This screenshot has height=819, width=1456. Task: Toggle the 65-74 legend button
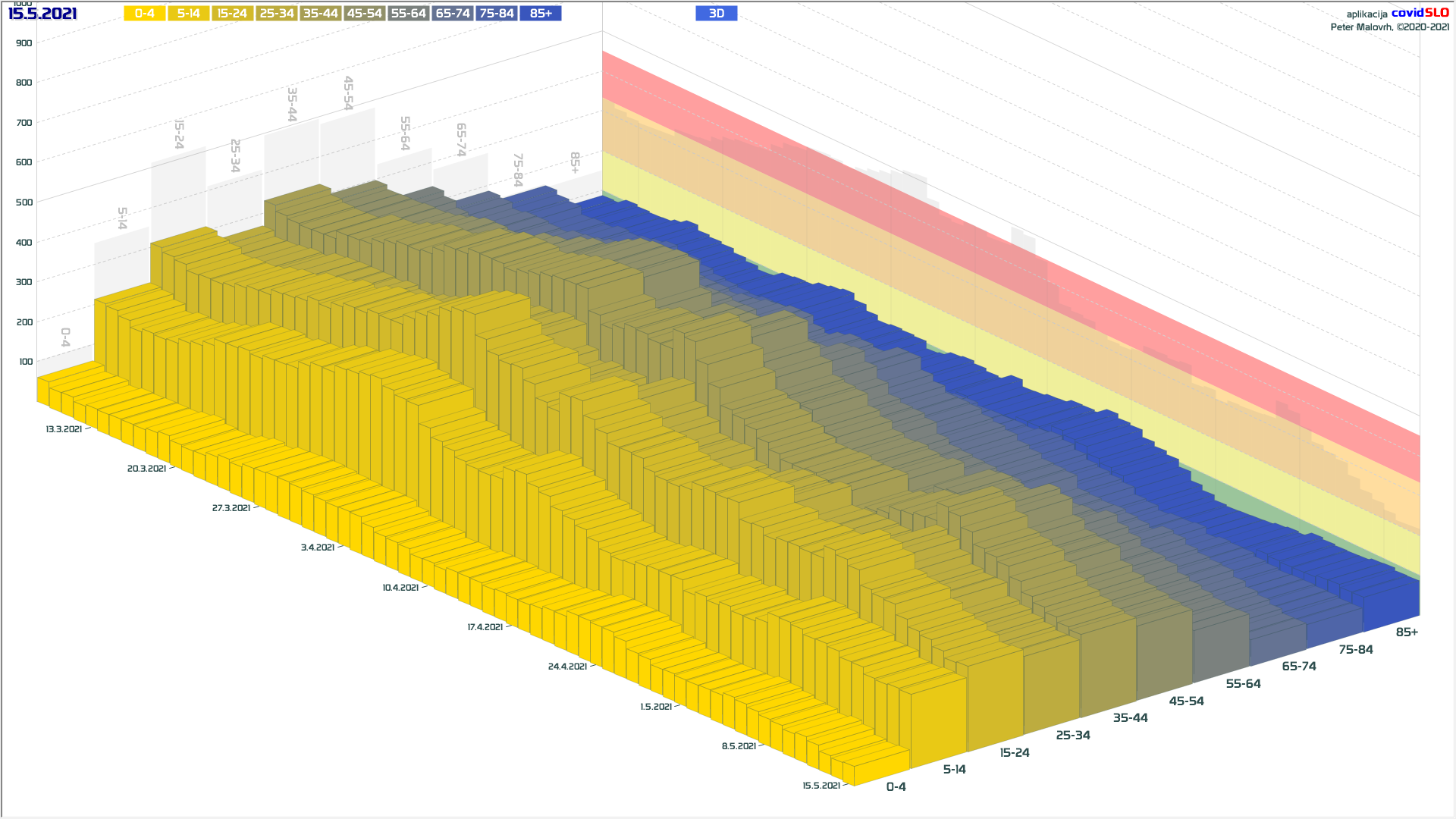coord(452,14)
